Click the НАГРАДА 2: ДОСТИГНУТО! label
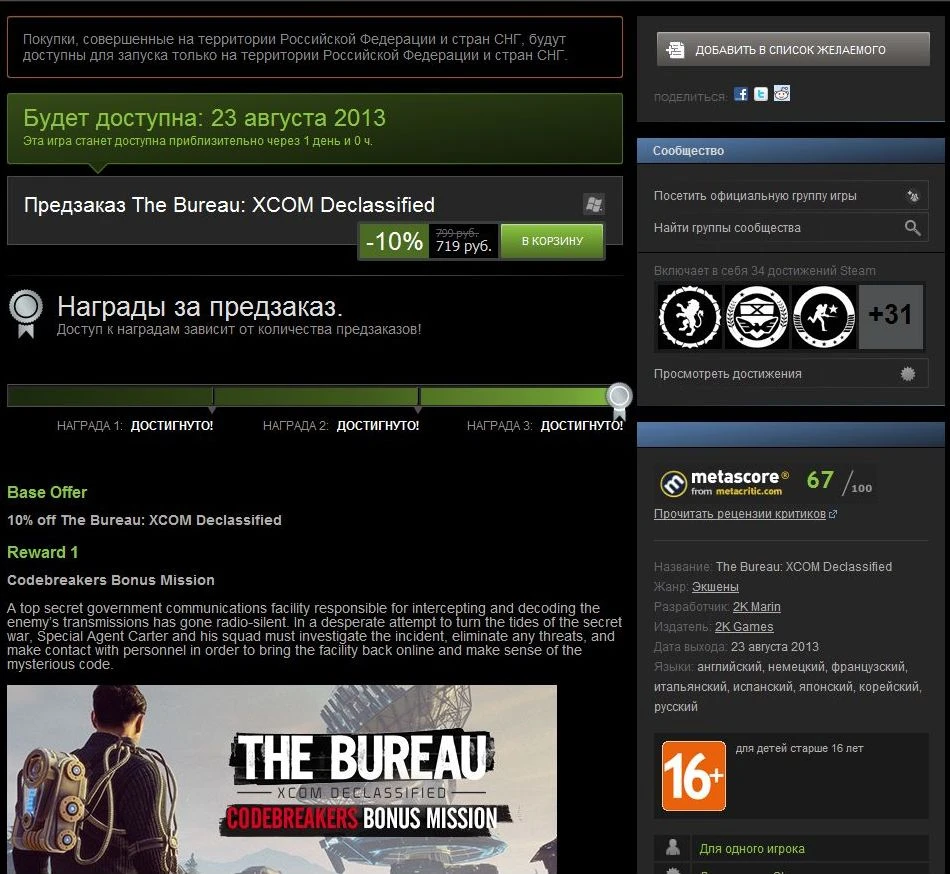 (x=340, y=426)
